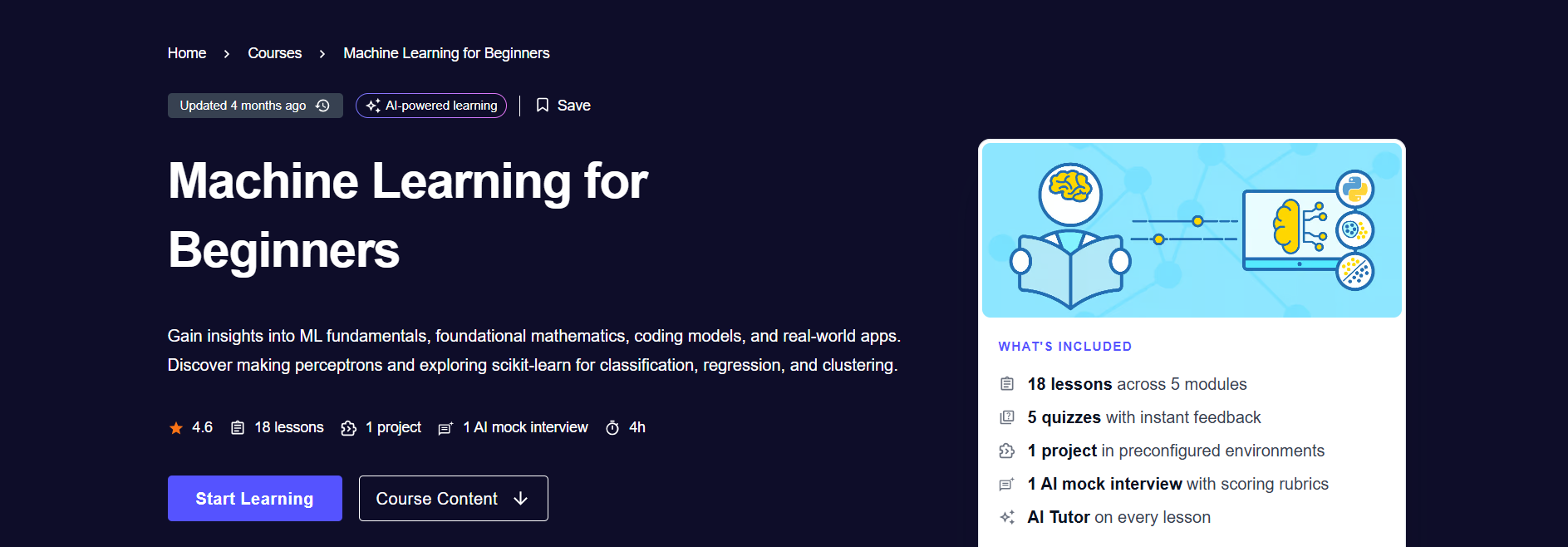Click the AI Tutor sparkle icon
Viewport: 1568px width, 547px height.
click(1007, 517)
